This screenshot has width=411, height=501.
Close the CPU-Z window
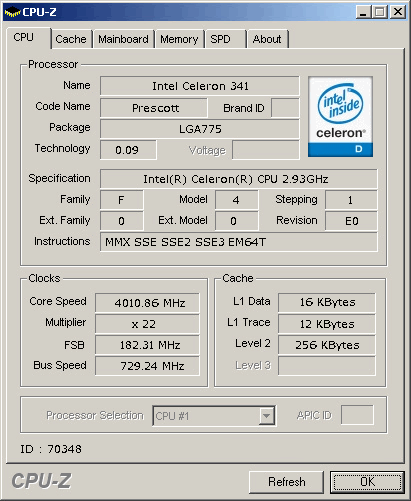click(x=398, y=12)
